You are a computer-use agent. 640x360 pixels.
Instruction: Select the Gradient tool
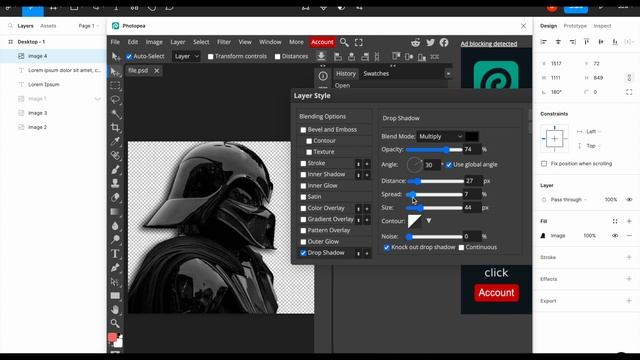click(x=116, y=211)
